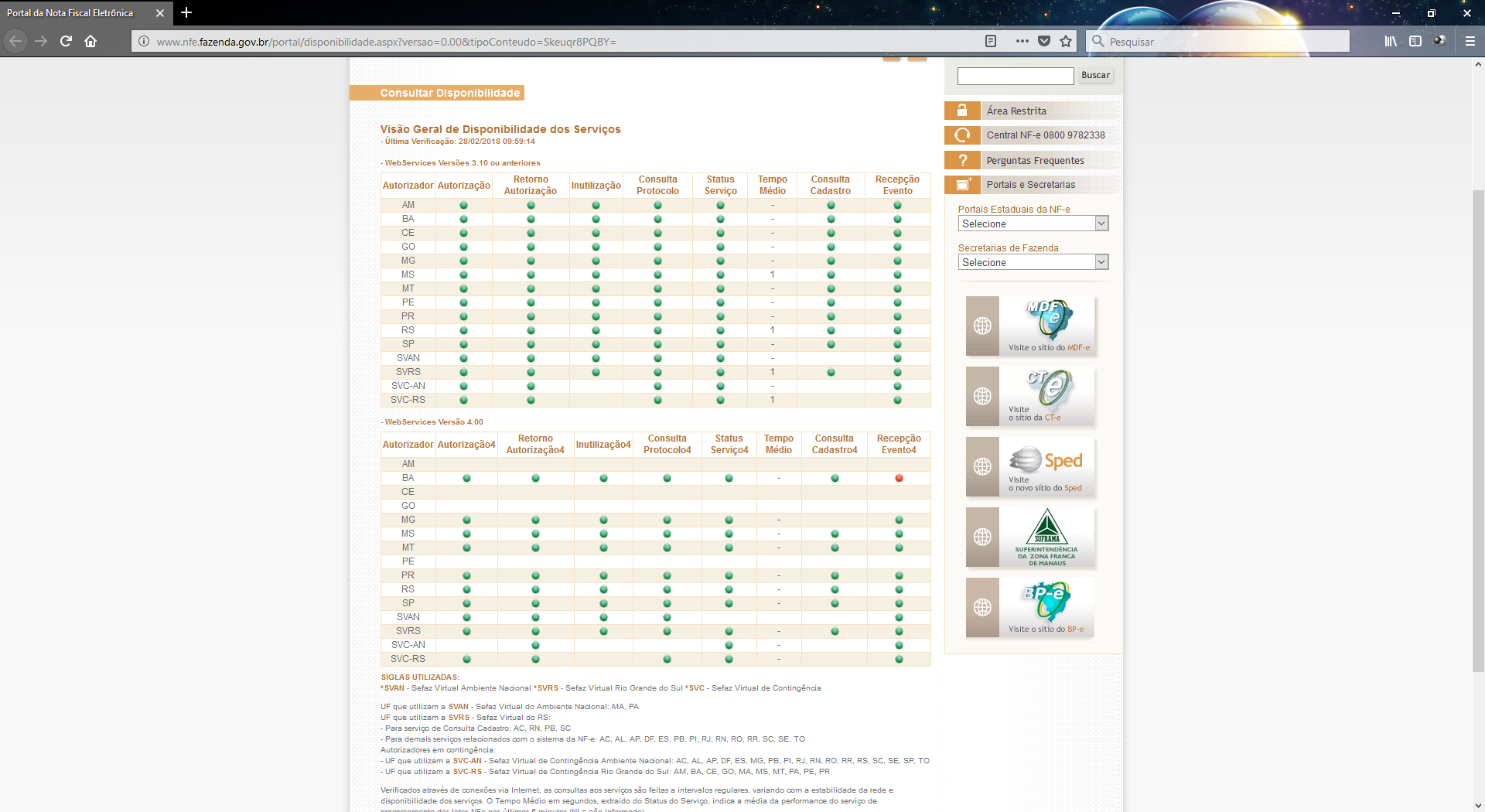1485x812 pixels.
Task: Open page actions three-dot menu
Action: point(1022,41)
